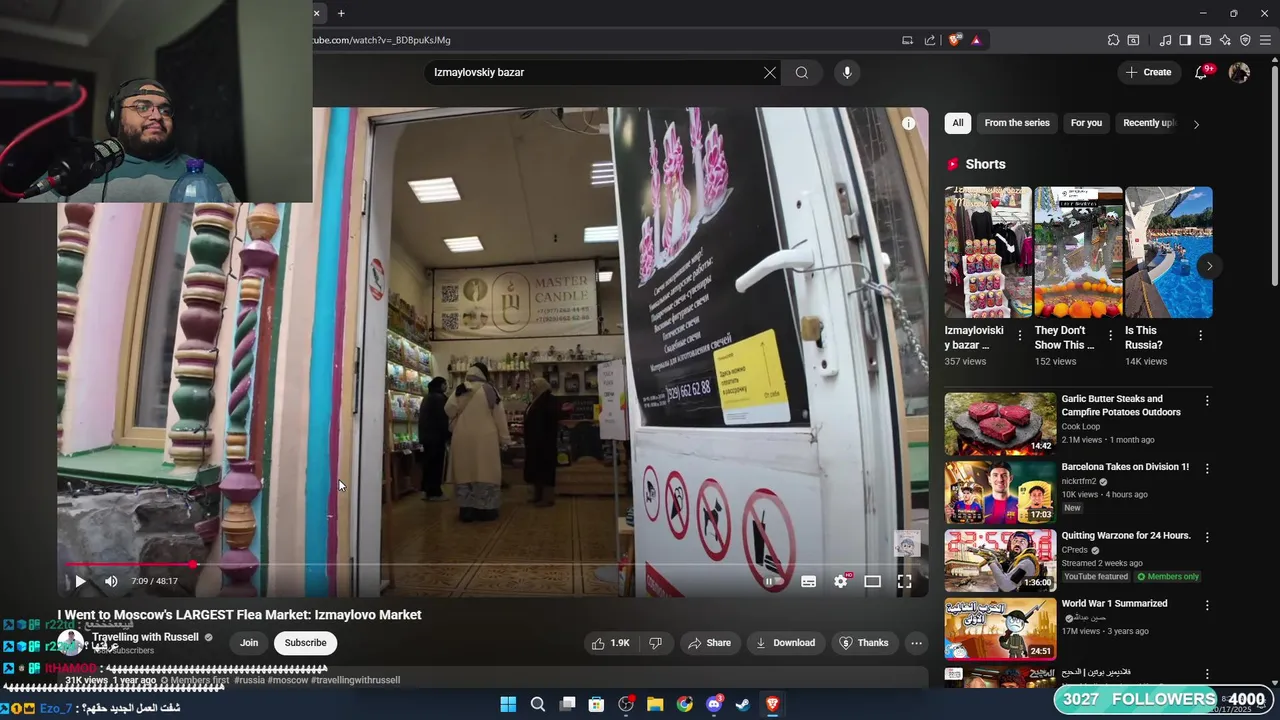Screen dimensions: 1280x720
Task: Open browser extensions puzzle icon
Action: point(1113,40)
